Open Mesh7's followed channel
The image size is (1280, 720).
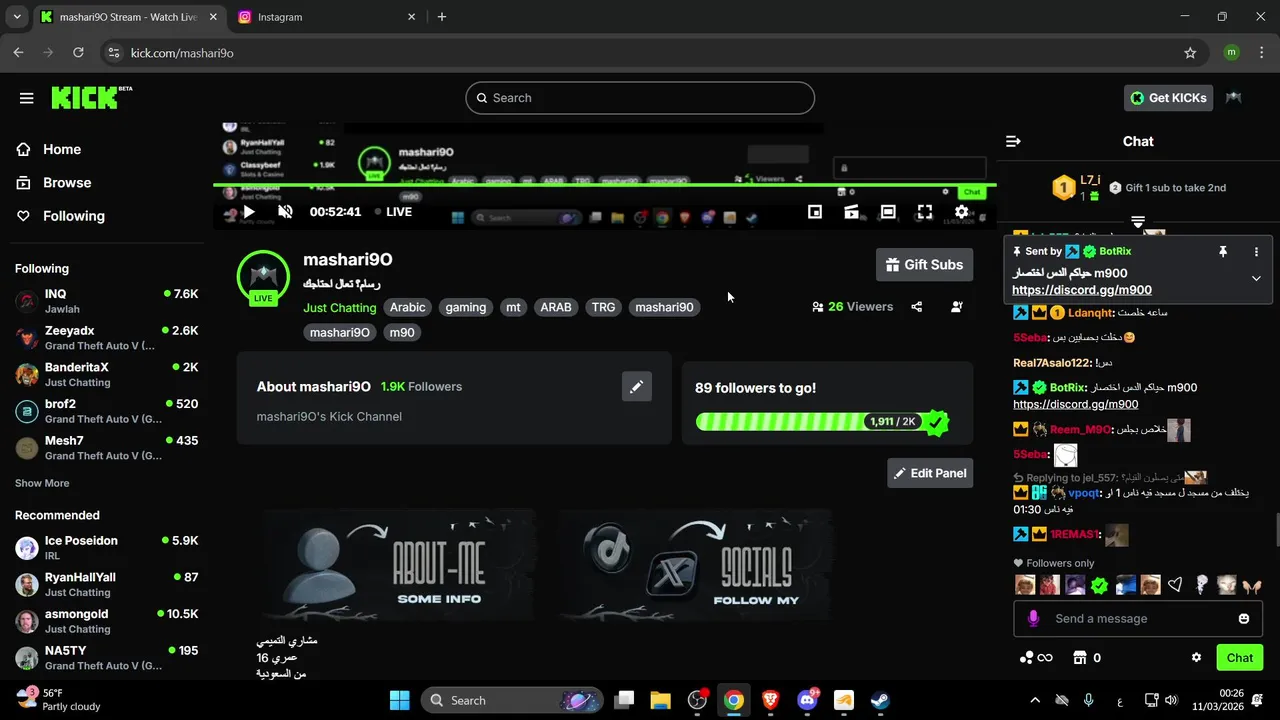pos(106,448)
